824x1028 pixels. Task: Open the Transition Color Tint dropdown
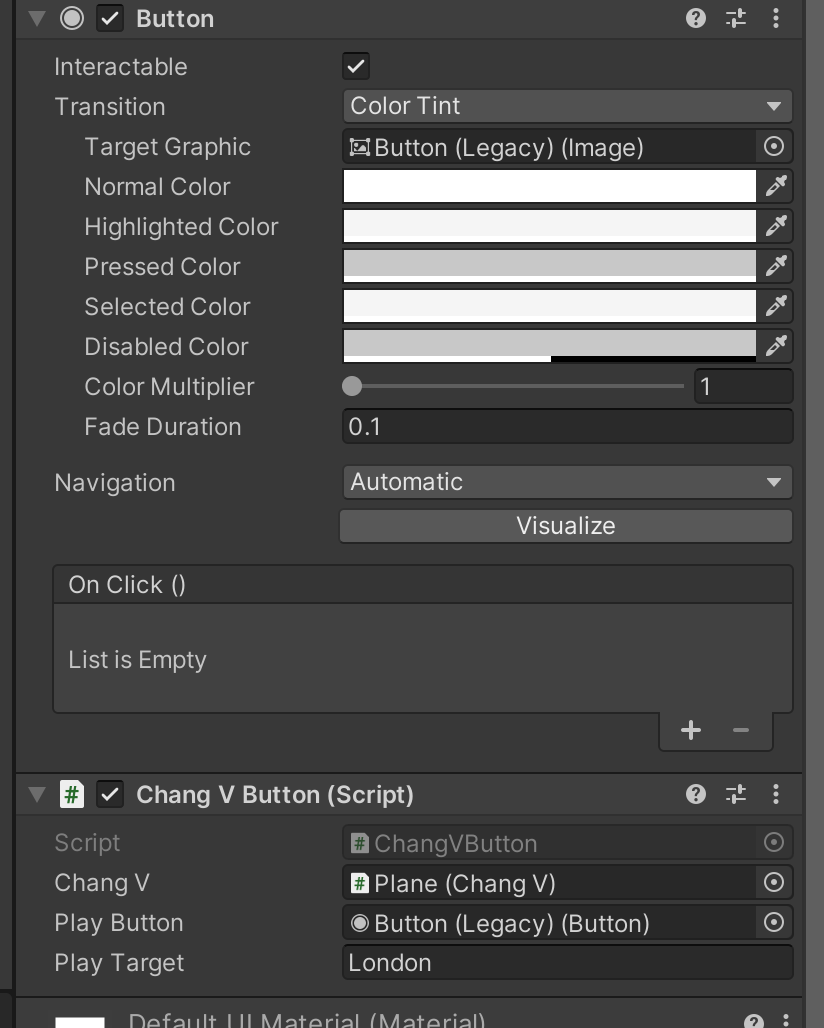566,106
